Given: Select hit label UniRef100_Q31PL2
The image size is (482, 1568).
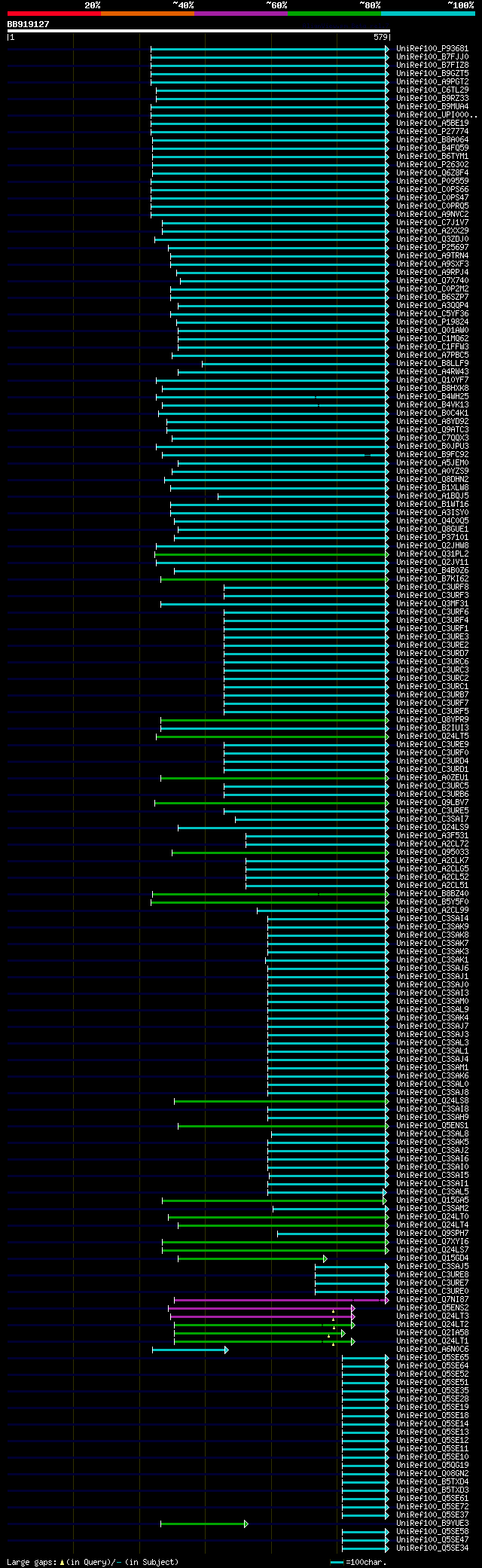Looking at the screenshot, I should click(432, 554).
